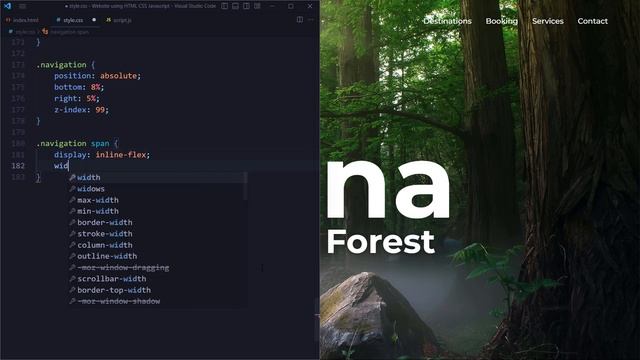Click the suggestion list scrollbar
Screen dimensions: 640x360
(x=245, y=186)
